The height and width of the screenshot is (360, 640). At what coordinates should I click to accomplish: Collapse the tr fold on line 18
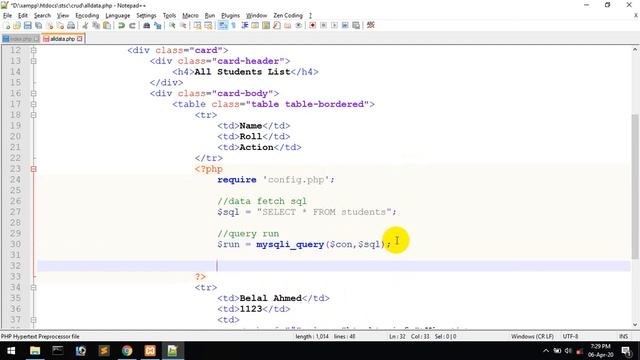[33, 115]
